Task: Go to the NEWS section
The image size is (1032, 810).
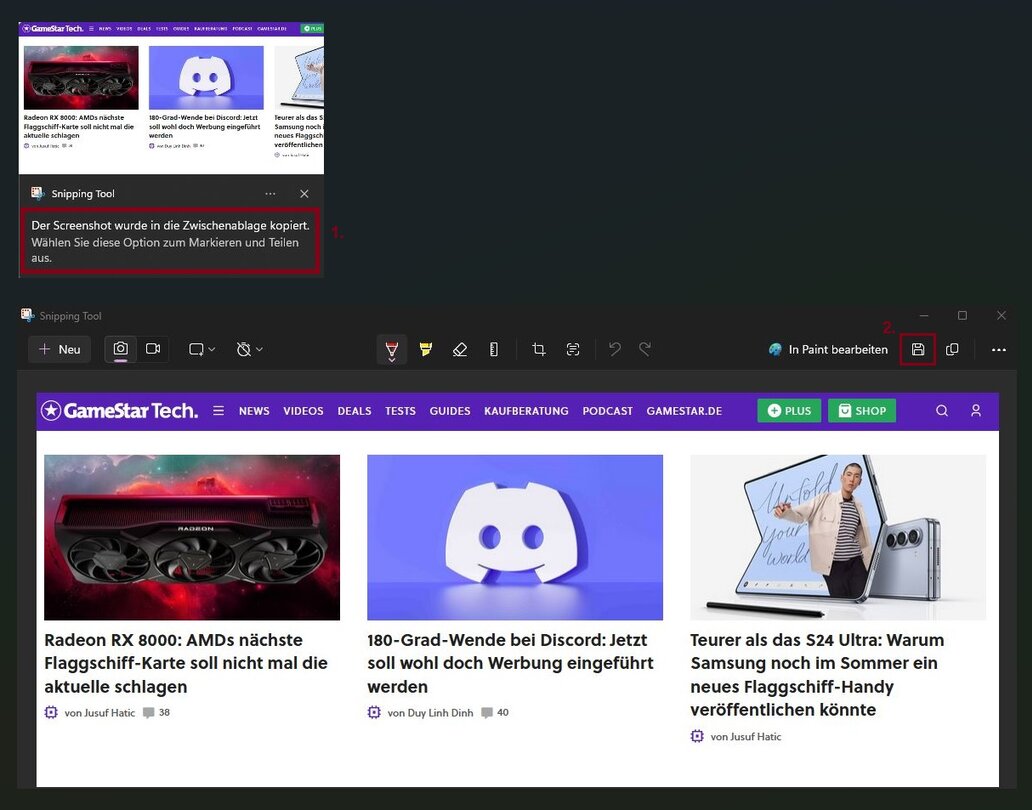Action: click(254, 411)
